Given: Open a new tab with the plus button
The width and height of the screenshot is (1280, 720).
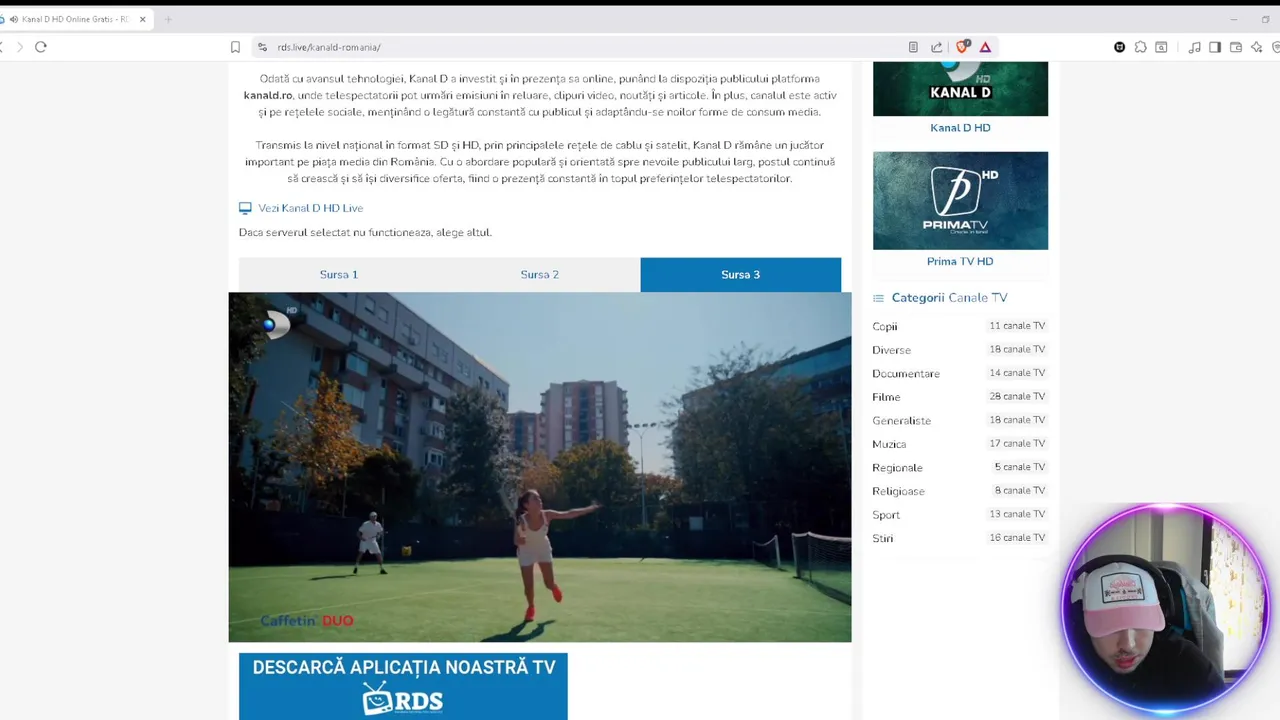Looking at the screenshot, I should pyautogui.click(x=168, y=19).
